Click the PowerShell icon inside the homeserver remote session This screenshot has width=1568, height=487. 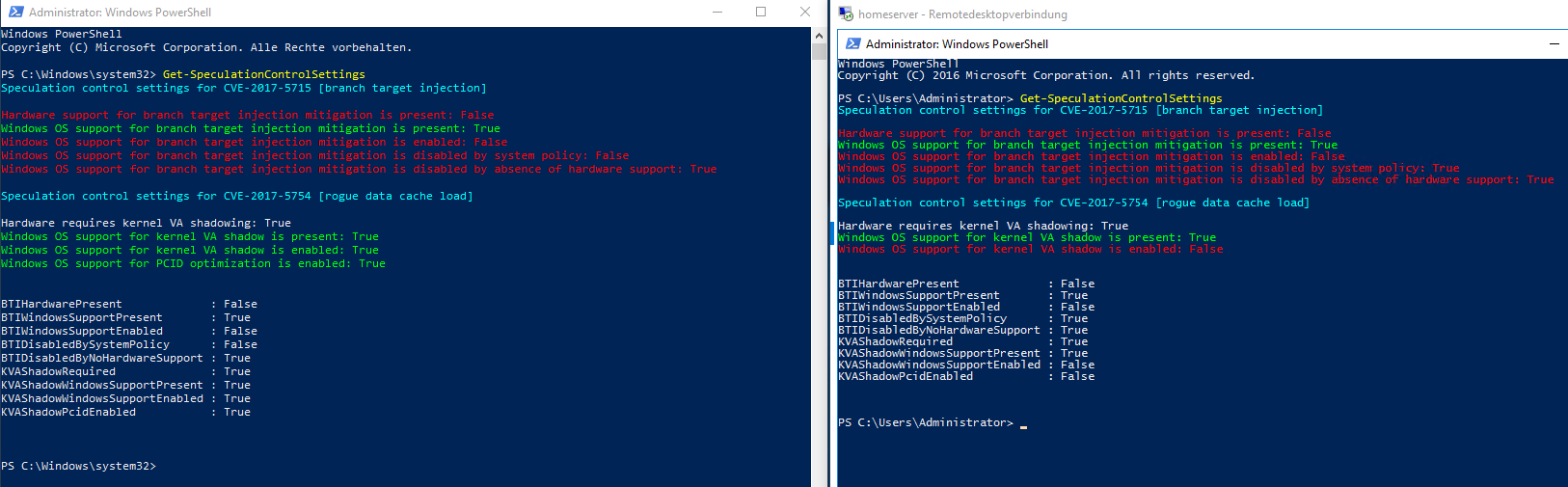853,44
